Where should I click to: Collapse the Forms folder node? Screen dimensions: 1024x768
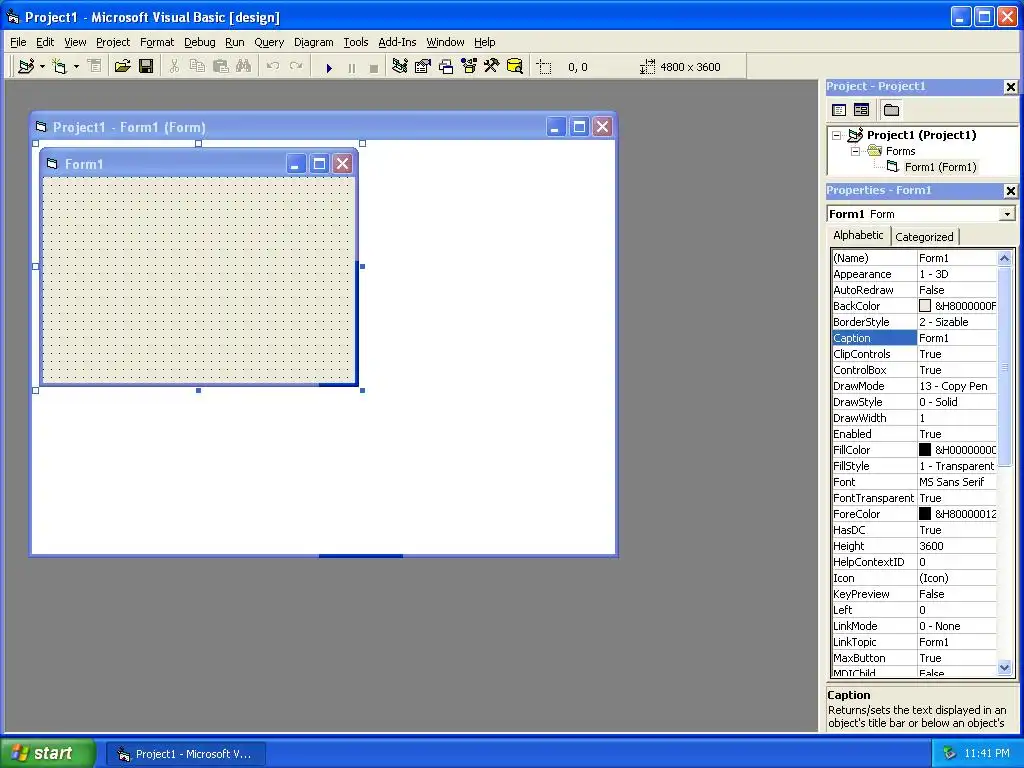pos(856,151)
